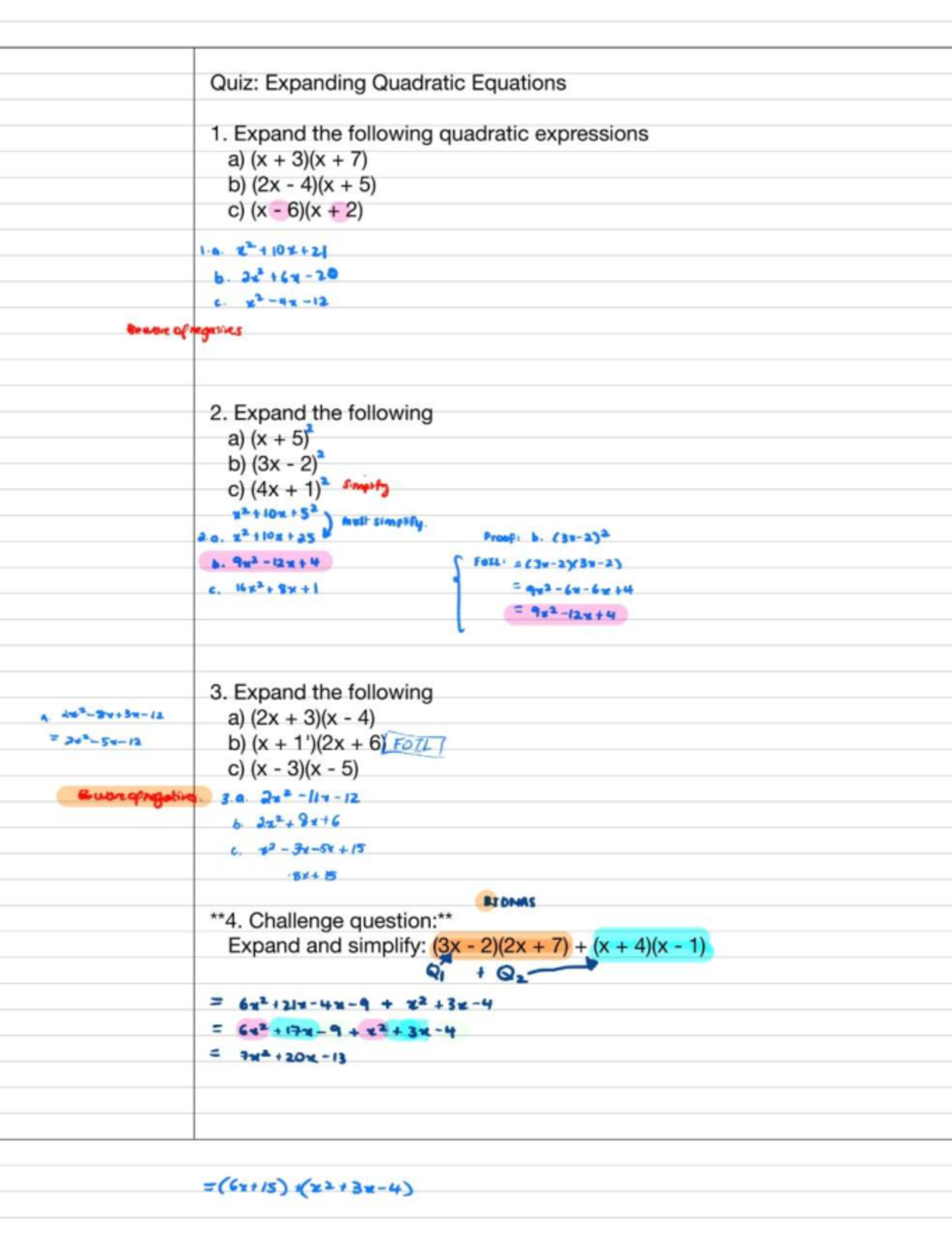
Task: Click the pink-highlighted final line of the proof
Action: pyautogui.click(x=566, y=614)
